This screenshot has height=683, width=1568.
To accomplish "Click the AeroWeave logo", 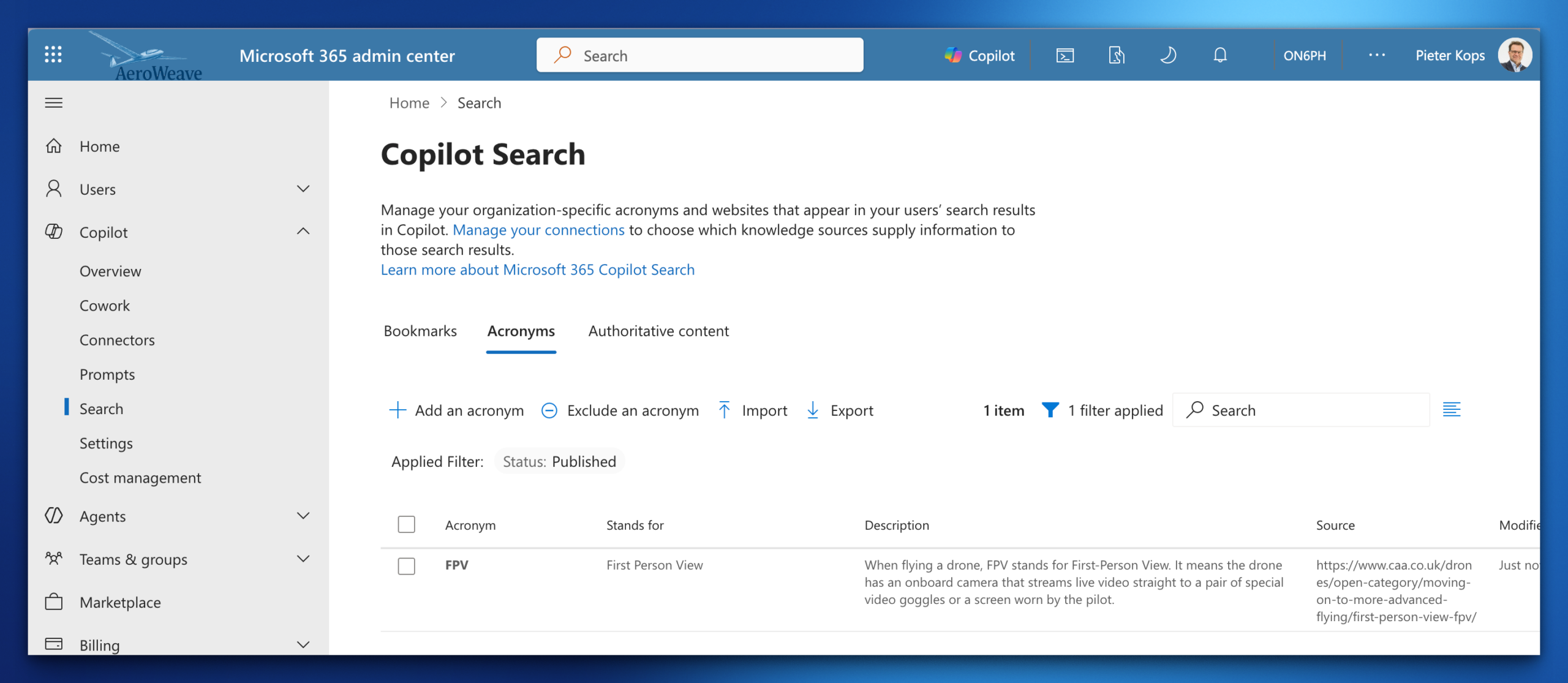I will pos(147,56).
